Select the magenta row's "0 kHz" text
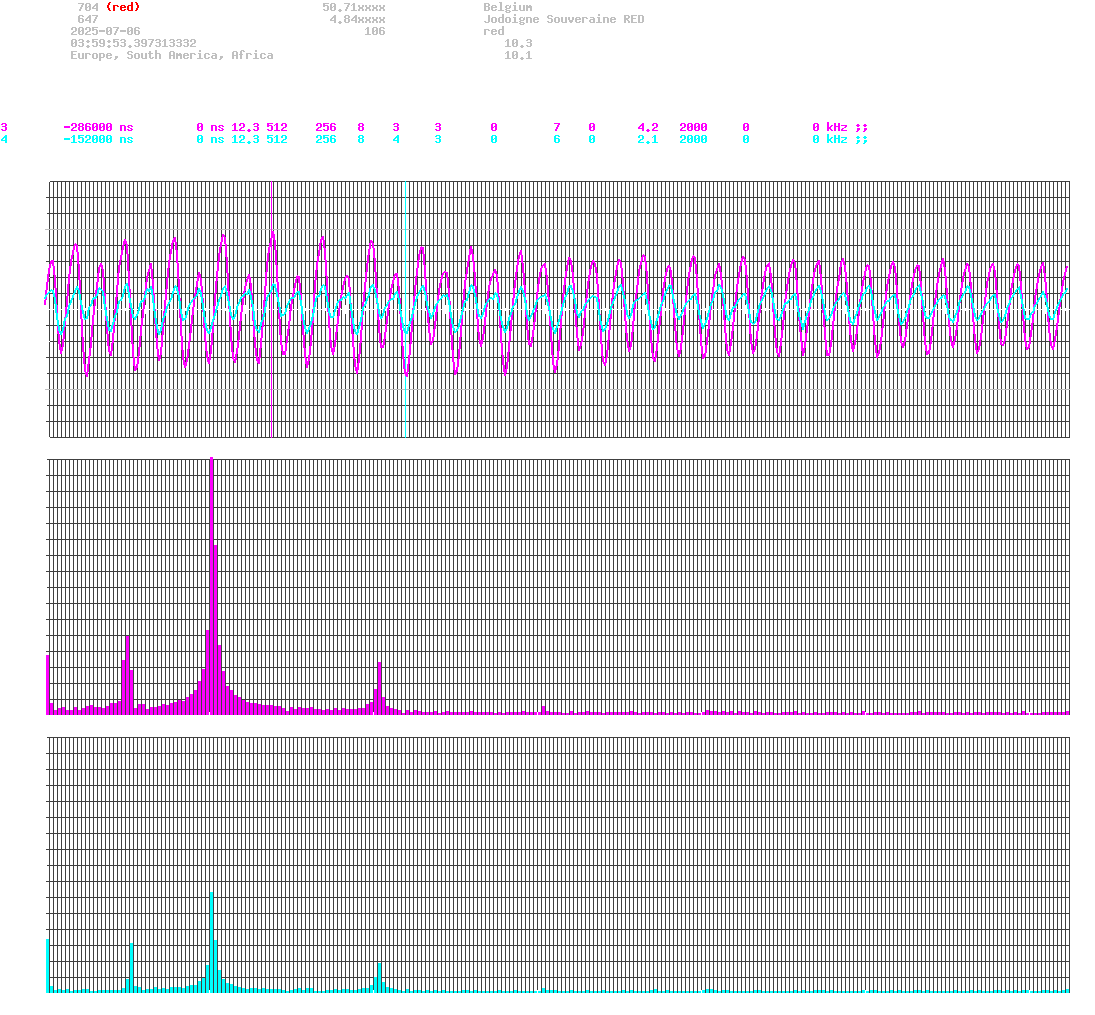This screenshot has width=1095, height=1015. (x=830, y=127)
